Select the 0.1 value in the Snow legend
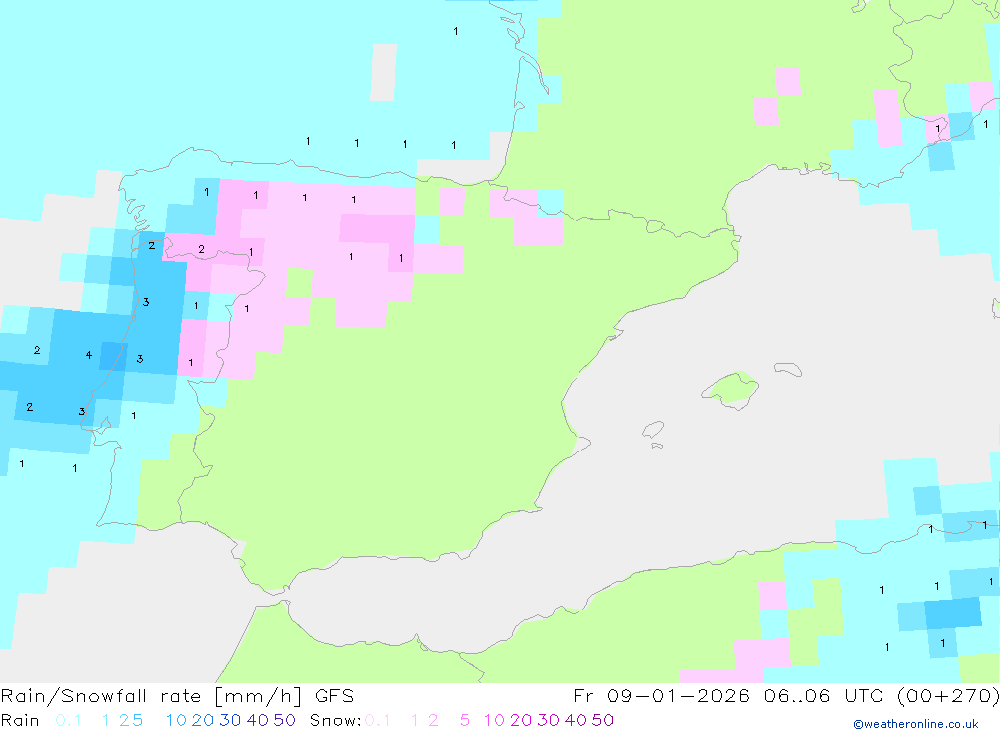The width and height of the screenshot is (1000, 733). pyautogui.click(x=378, y=720)
